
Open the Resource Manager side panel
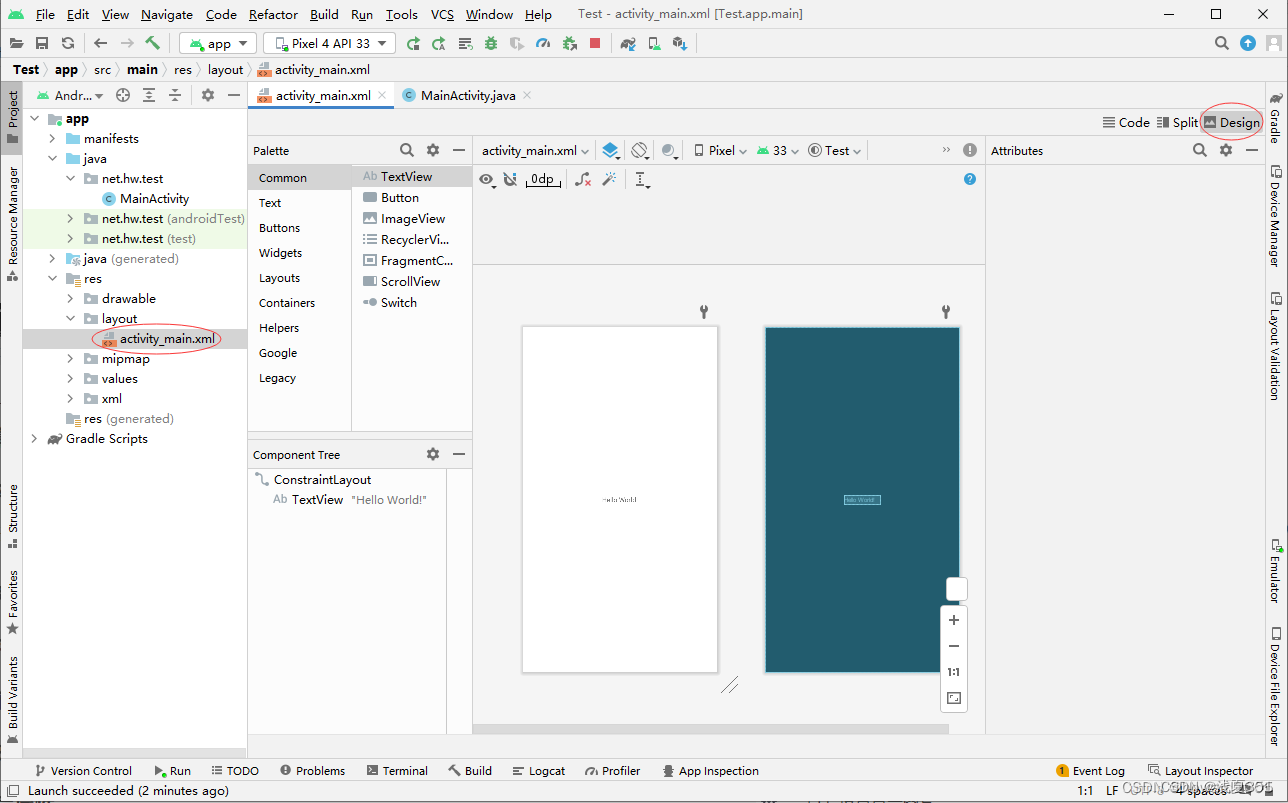click(x=13, y=223)
